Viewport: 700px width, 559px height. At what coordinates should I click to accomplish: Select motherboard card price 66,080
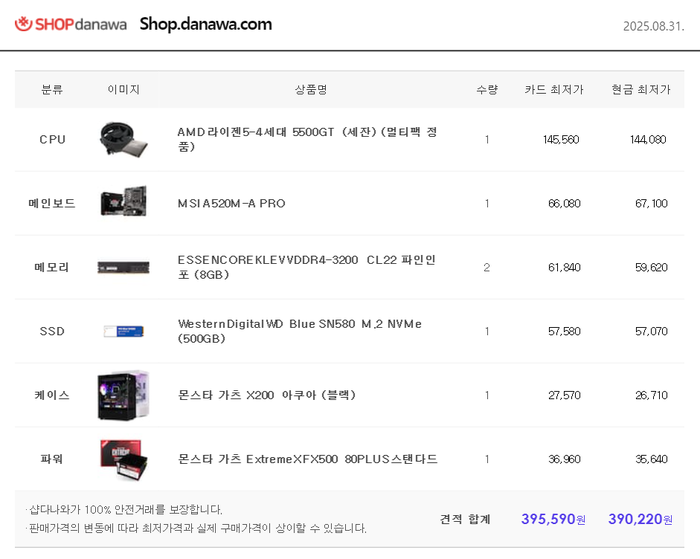coord(564,204)
